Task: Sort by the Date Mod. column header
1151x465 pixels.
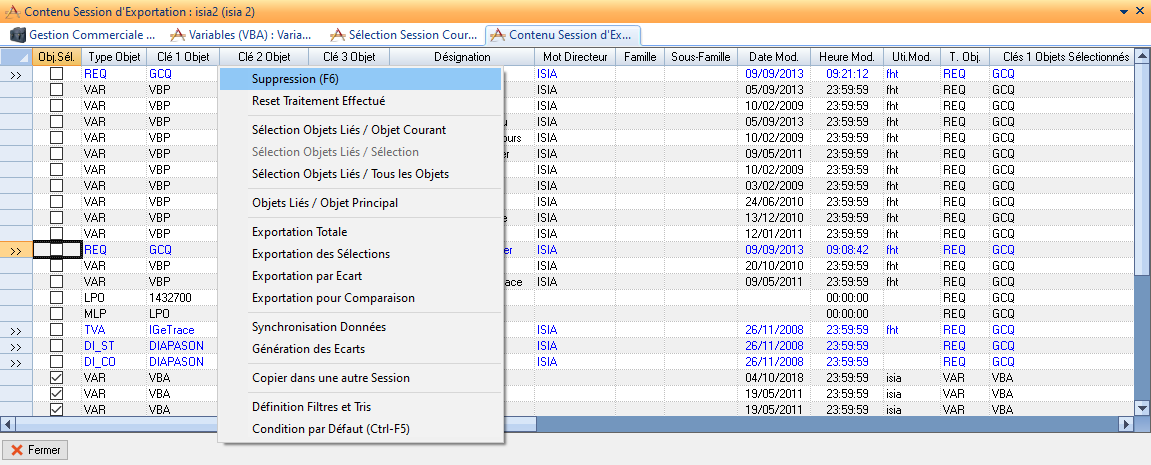Action: click(x=773, y=57)
